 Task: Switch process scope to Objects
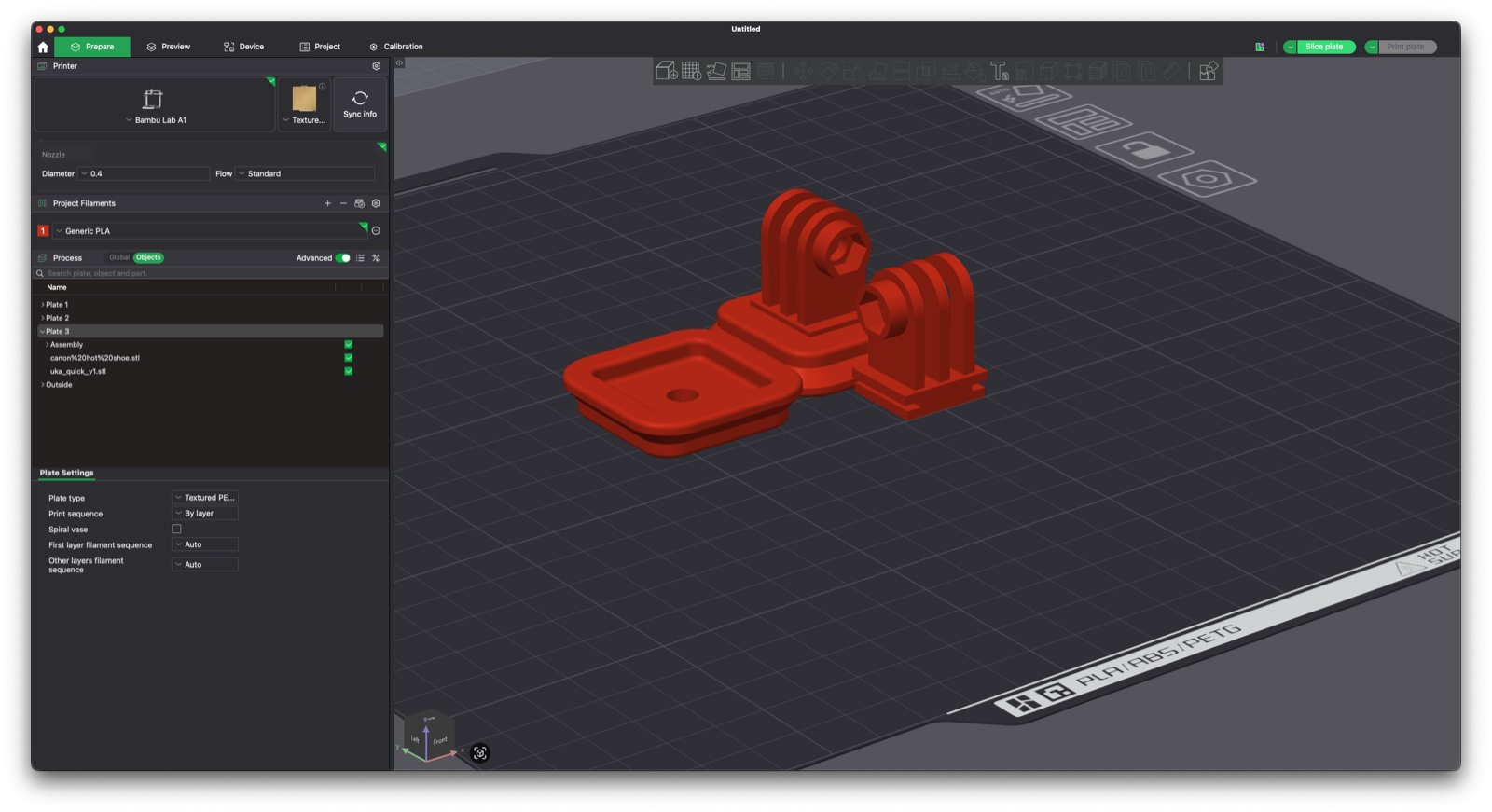pyautogui.click(x=148, y=257)
